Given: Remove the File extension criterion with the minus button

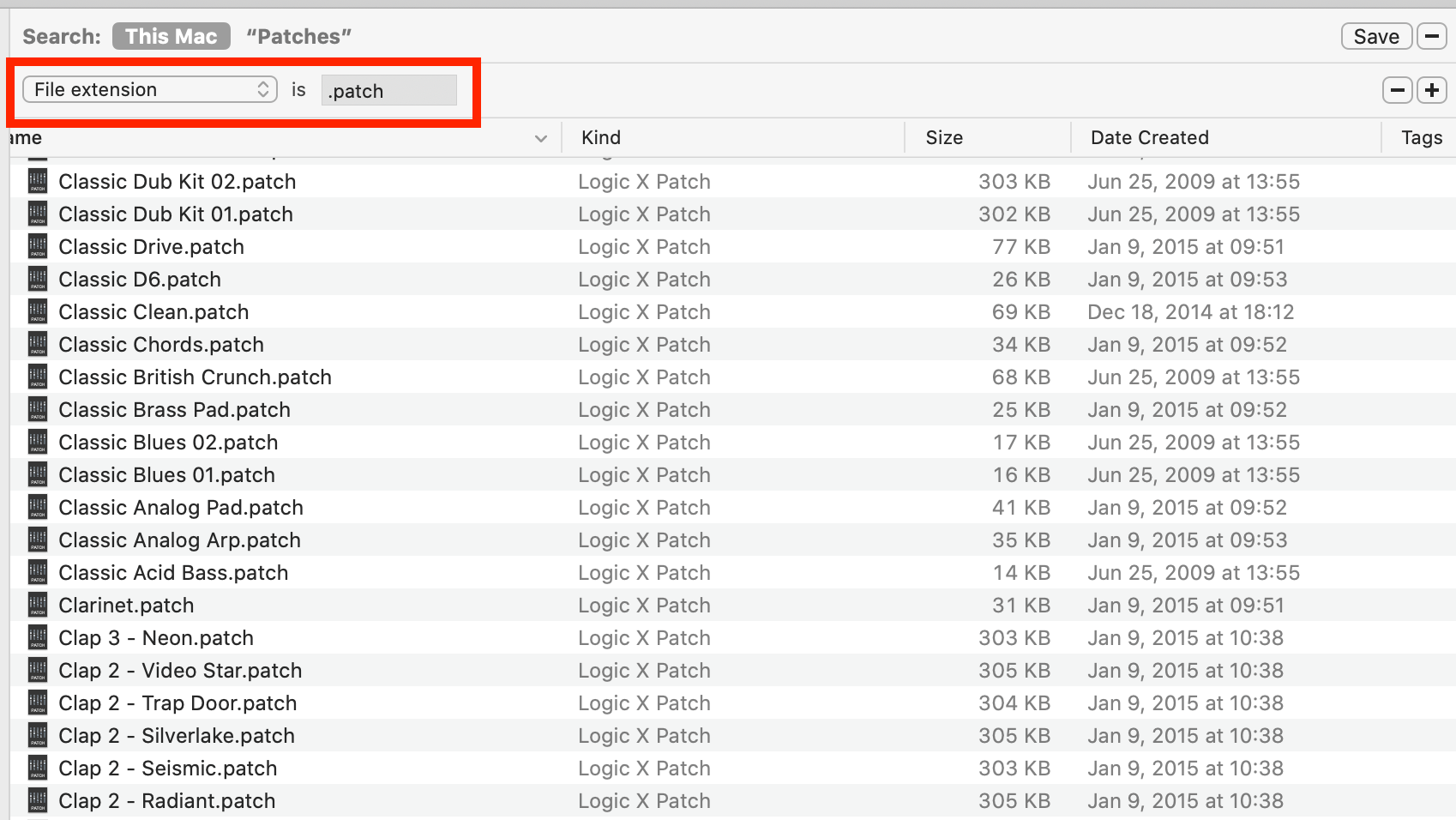Looking at the screenshot, I should [x=1398, y=89].
